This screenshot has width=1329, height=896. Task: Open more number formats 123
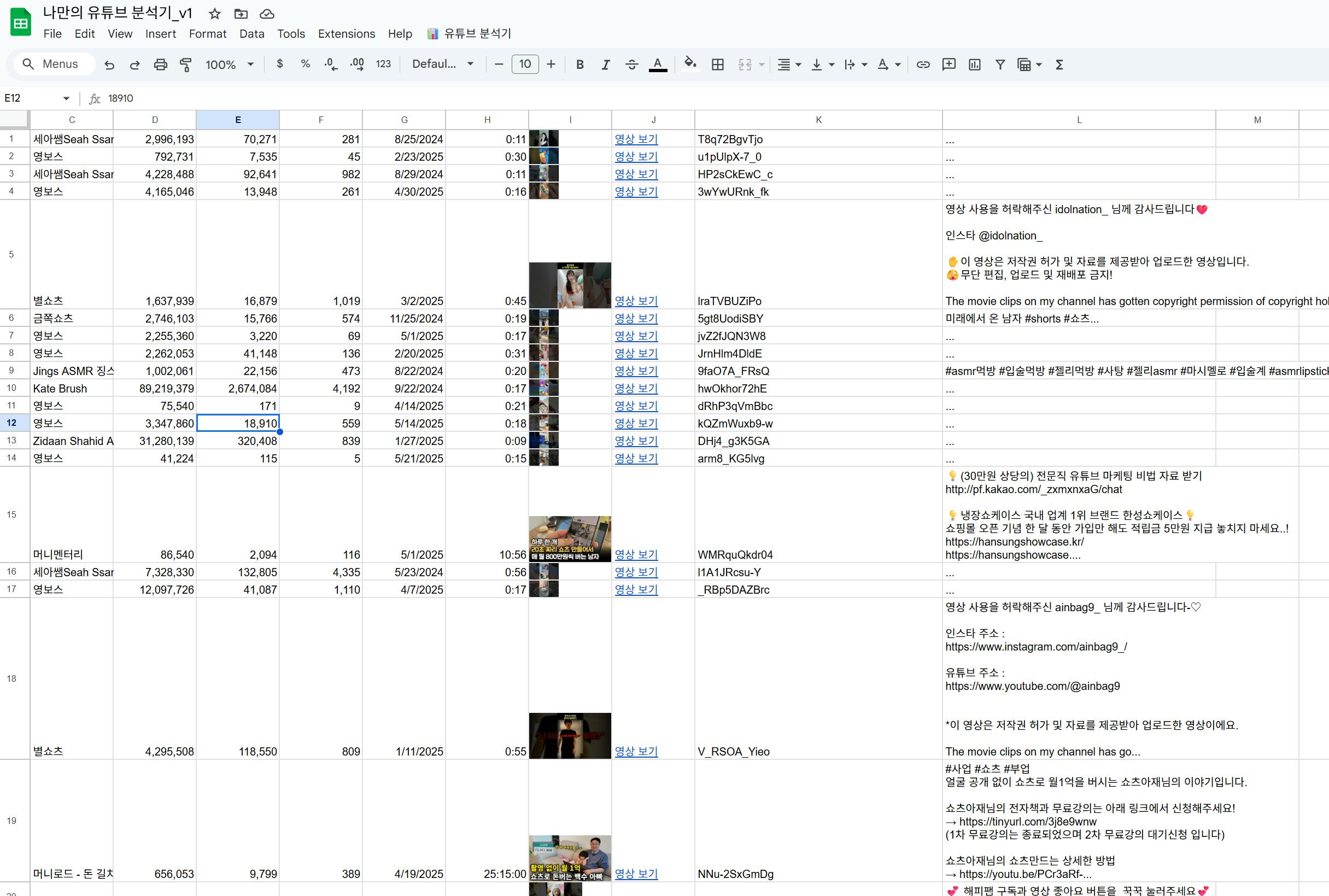[x=383, y=64]
